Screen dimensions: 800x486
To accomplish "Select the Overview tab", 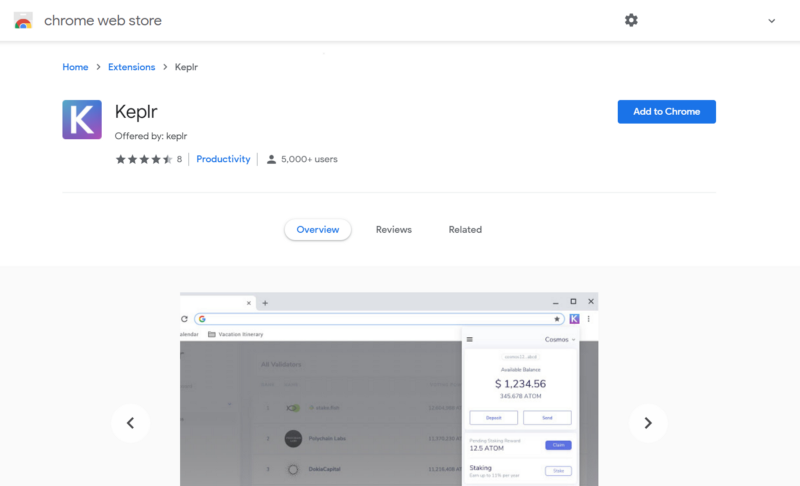I will coord(317,229).
